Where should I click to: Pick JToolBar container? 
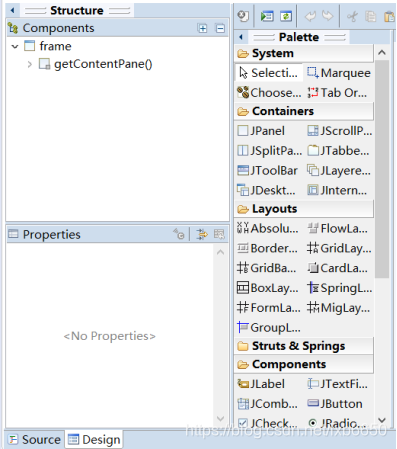[x=267, y=170]
